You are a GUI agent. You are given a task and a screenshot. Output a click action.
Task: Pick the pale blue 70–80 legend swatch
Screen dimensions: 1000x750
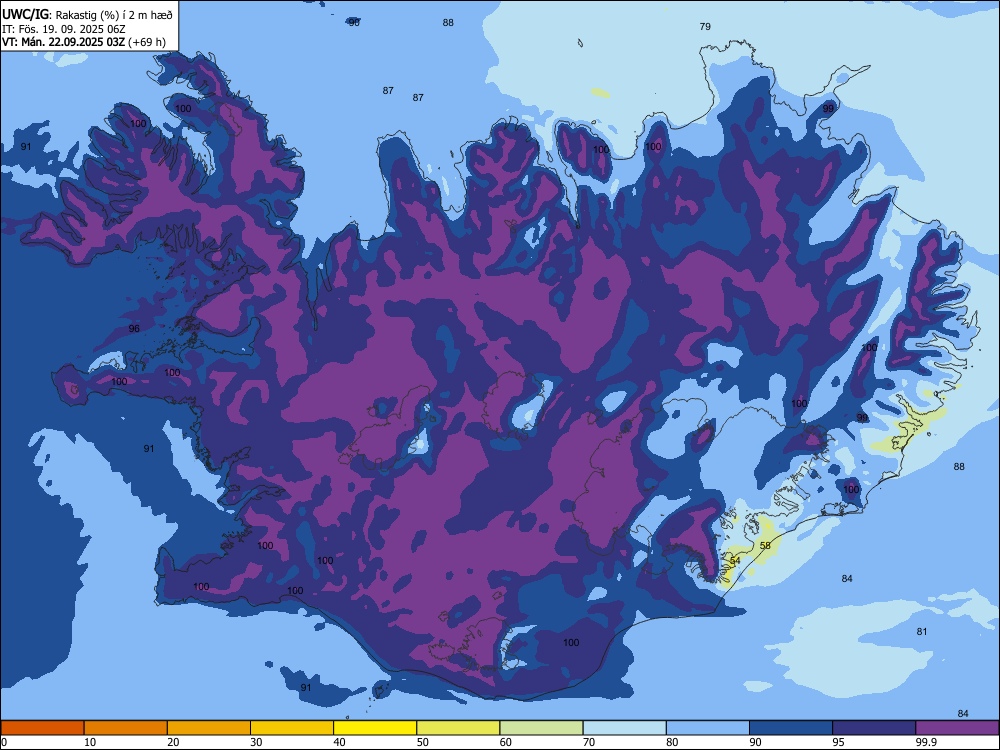click(625, 728)
